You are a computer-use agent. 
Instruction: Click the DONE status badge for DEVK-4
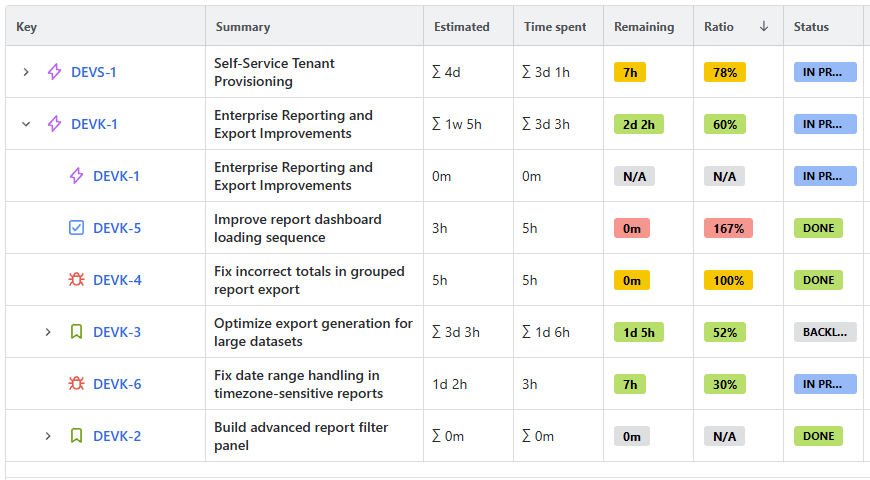[x=818, y=280]
